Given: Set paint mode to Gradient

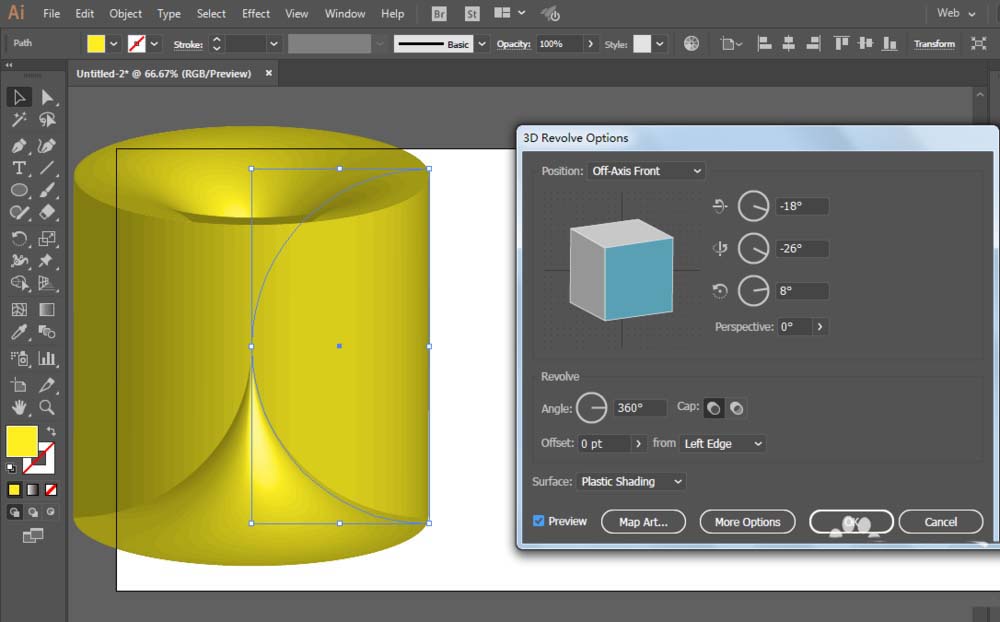Looking at the screenshot, I should pyautogui.click(x=33, y=490).
